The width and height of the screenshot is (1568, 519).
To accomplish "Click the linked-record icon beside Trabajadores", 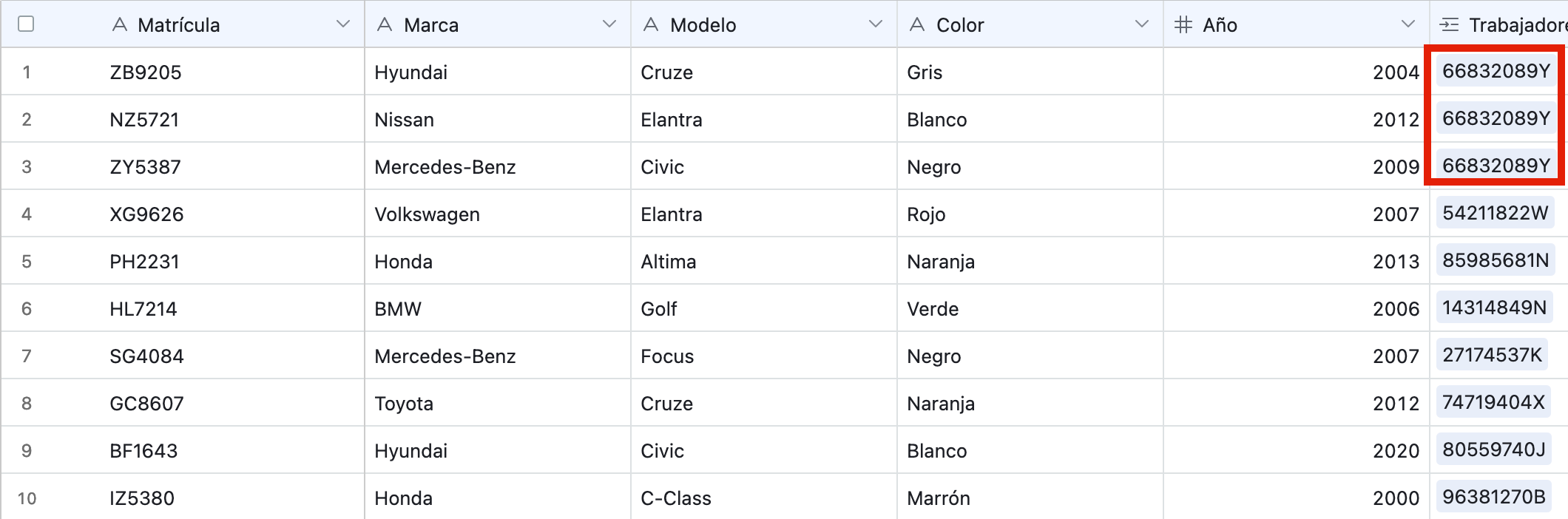I will 1450,25.
